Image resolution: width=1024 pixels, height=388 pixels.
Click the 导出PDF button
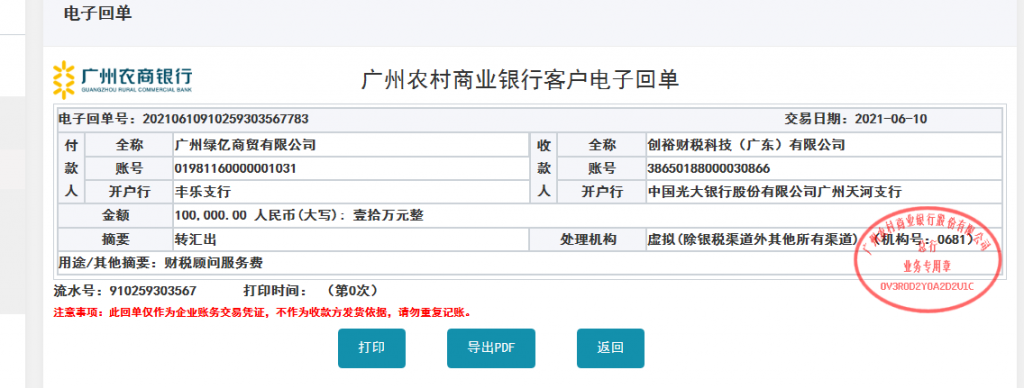(491, 348)
